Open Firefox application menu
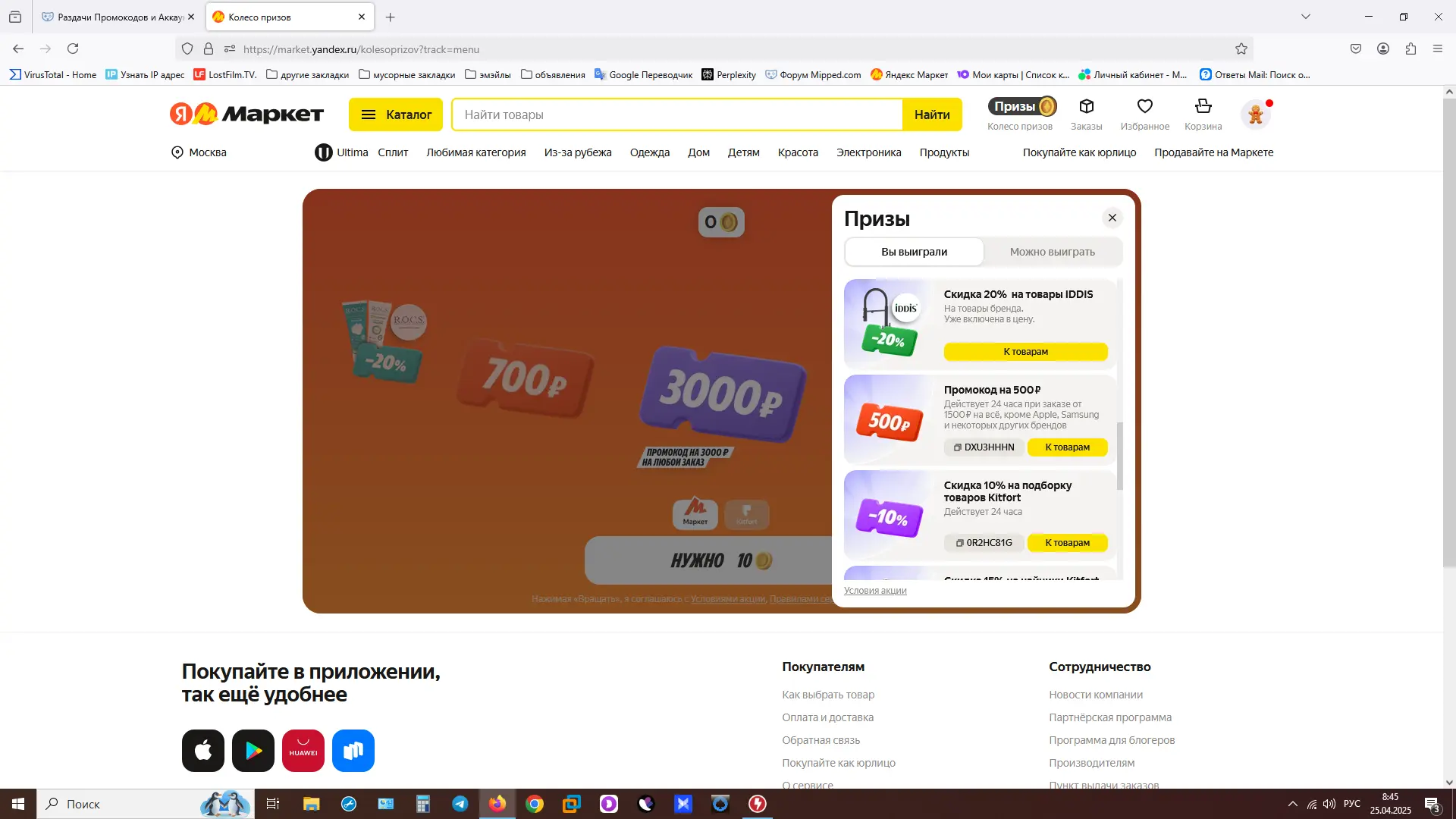The image size is (1456, 819). (x=1438, y=49)
